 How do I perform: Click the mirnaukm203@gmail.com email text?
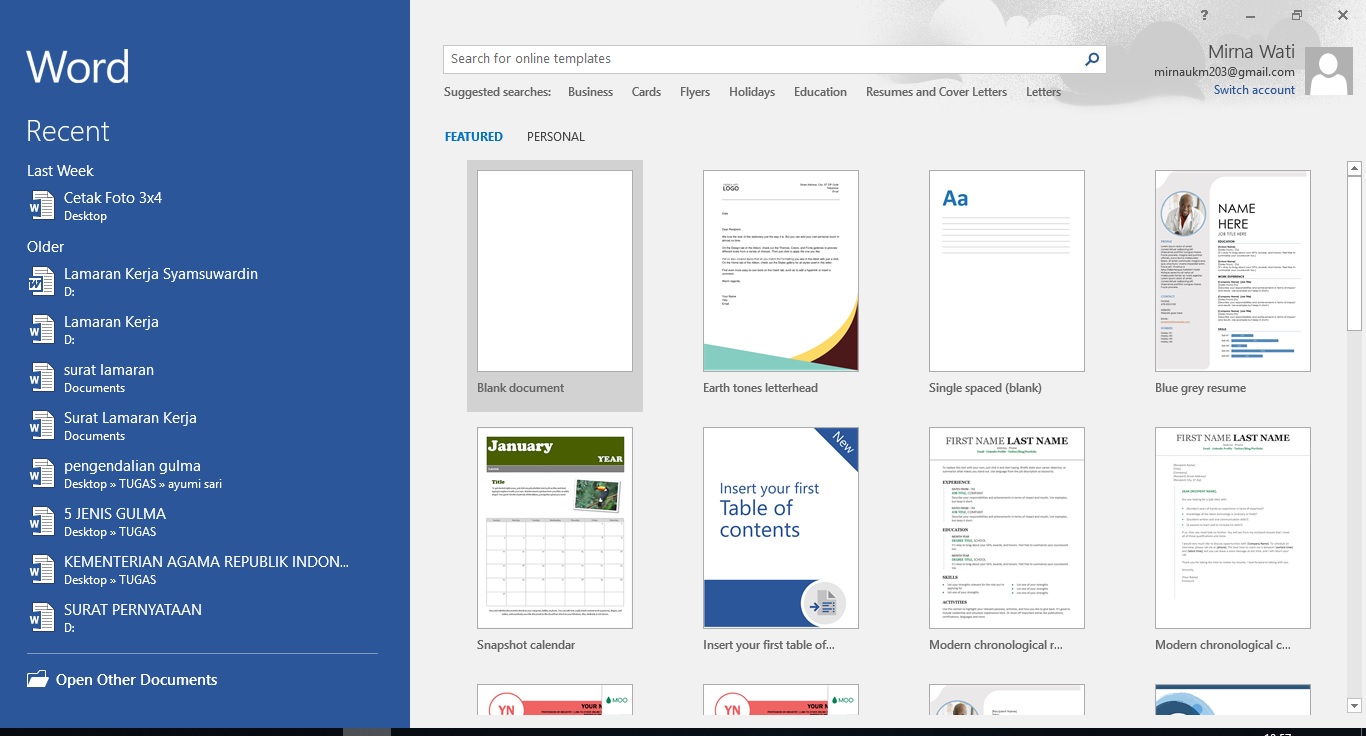(x=1224, y=72)
